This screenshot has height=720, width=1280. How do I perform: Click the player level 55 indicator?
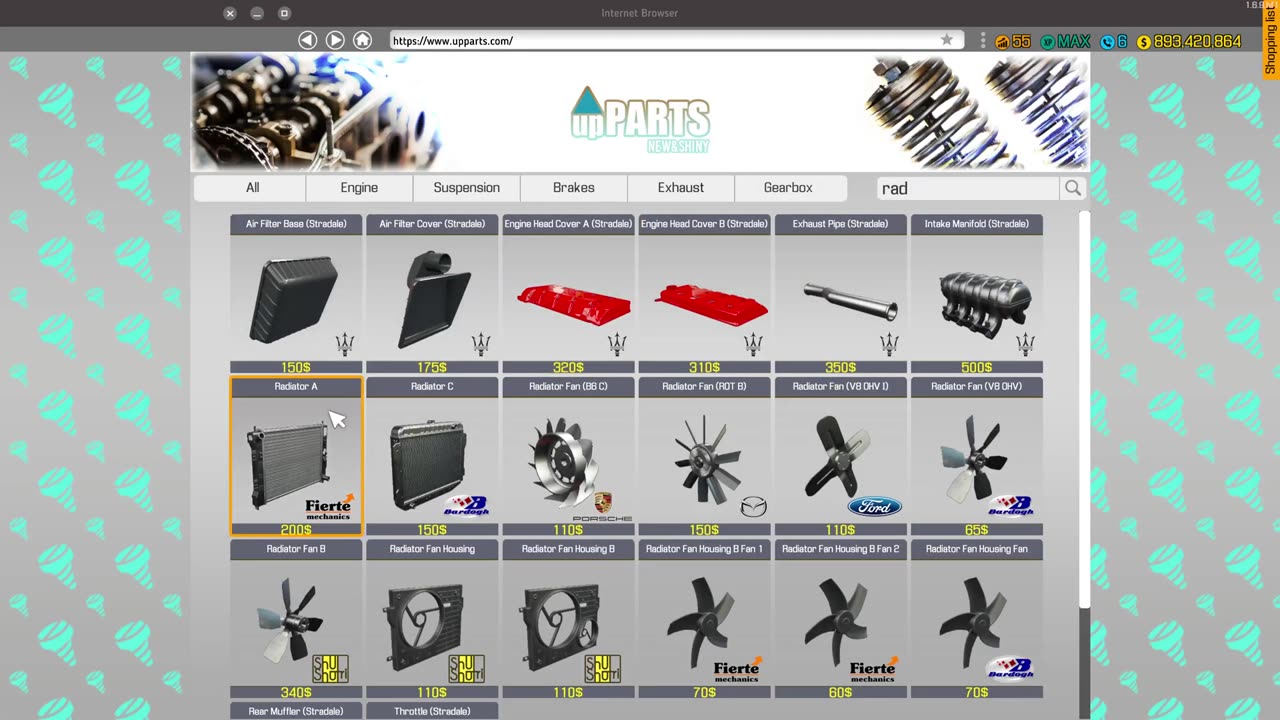(x=1013, y=42)
